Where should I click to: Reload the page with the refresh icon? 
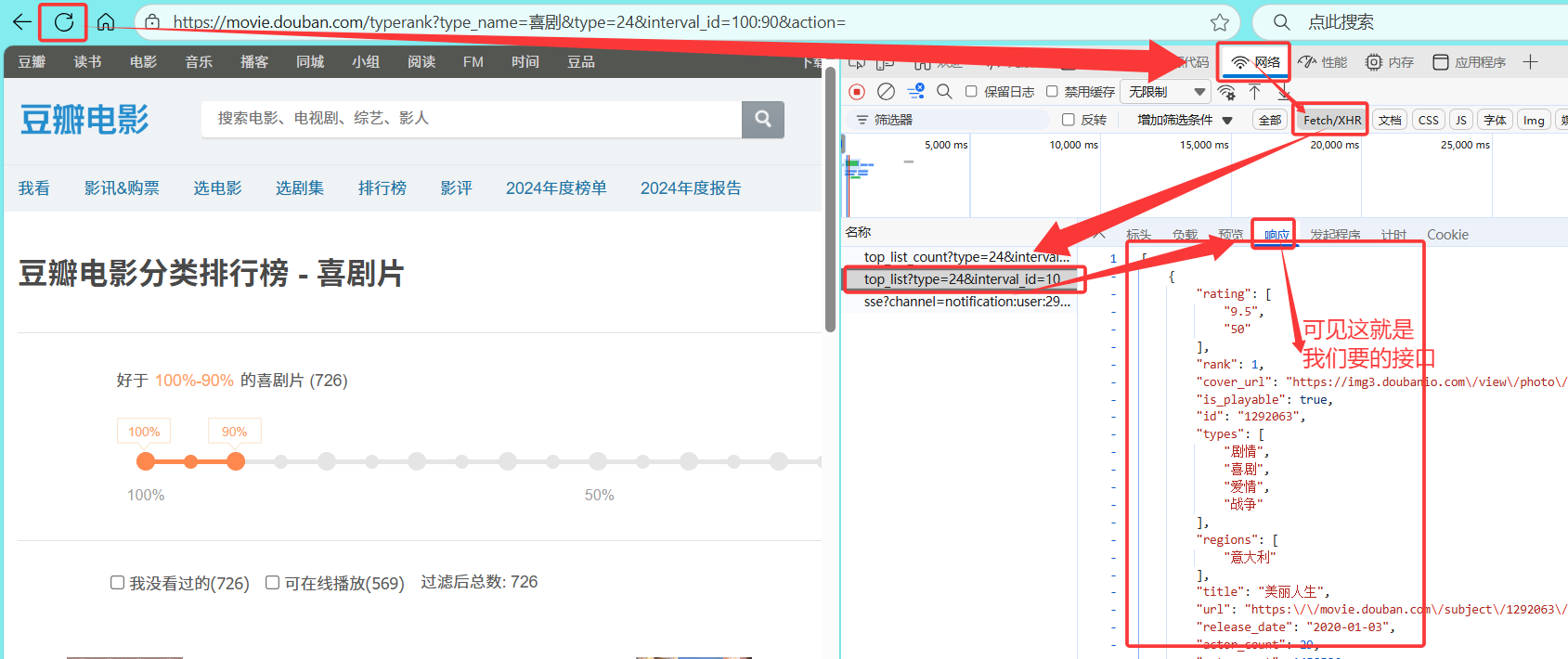tap(63, 21)
